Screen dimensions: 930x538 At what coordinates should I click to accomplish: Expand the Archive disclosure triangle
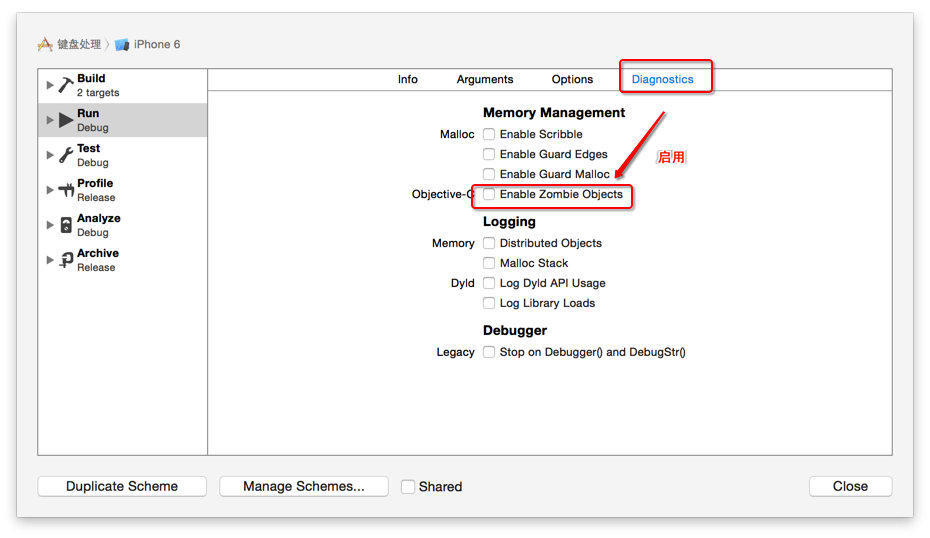[x=50, y=260]
